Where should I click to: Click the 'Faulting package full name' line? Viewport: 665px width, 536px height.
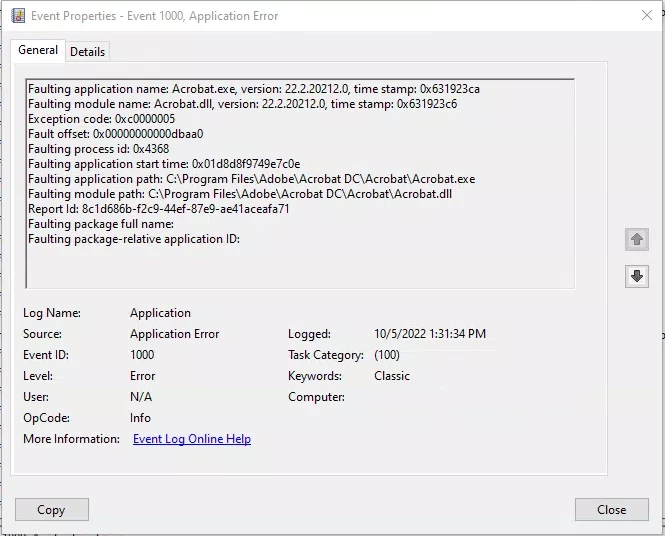pos(101,224)
